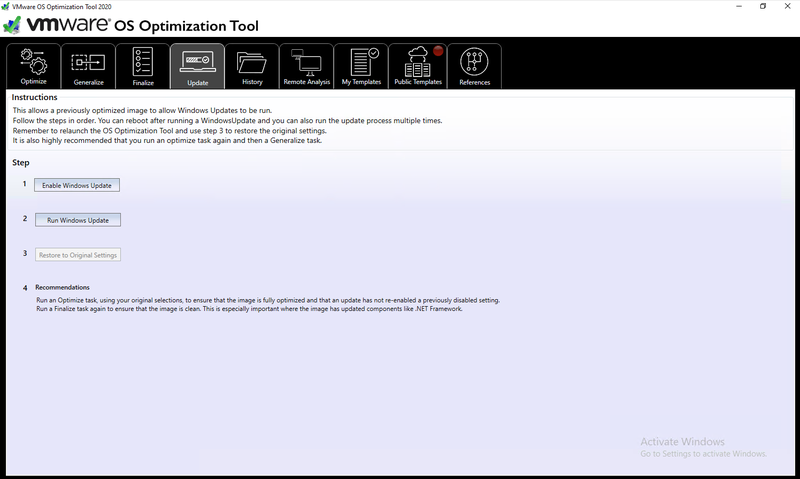This screenshot has width=800, height=479.
Task: Restore down the application window
Action: [x=763, y=6]
